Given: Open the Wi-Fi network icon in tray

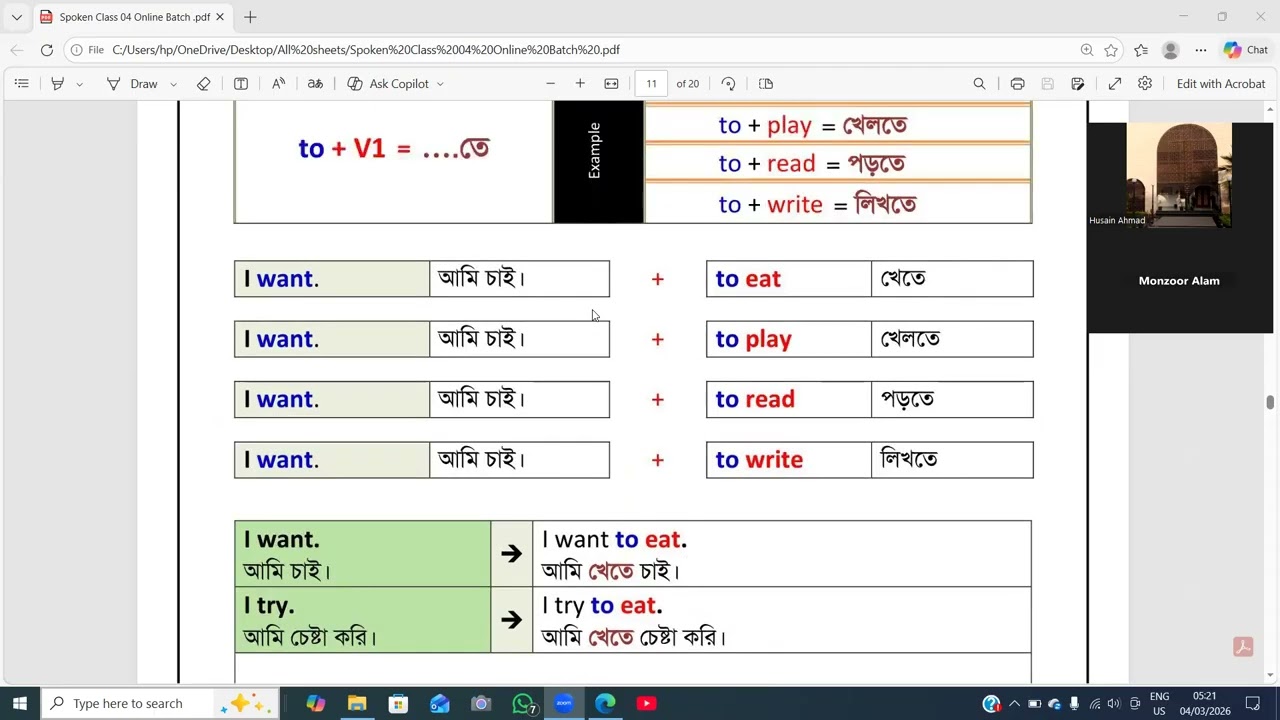Looking at the screenshot, I should click(x=1094, y=703).
